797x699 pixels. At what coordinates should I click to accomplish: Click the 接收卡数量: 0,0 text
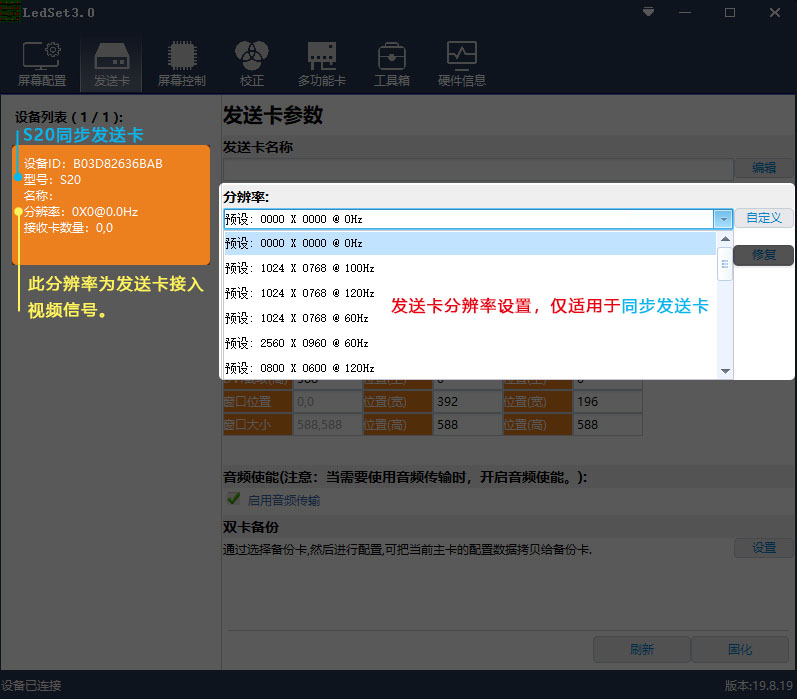(x=68, y=228)
